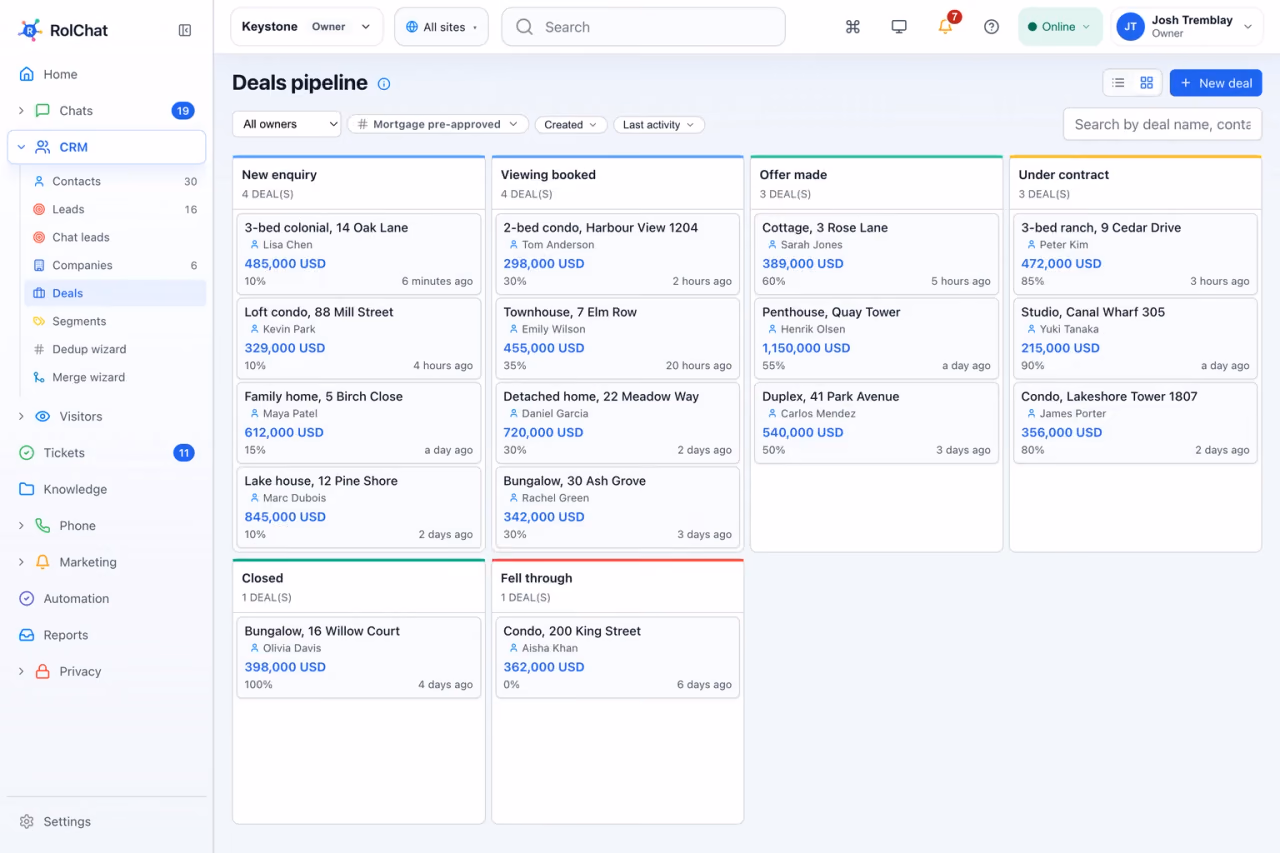Expand the Marketing section chevron
Viewport: 1280px width, 853px height.
tap(21, 562)
